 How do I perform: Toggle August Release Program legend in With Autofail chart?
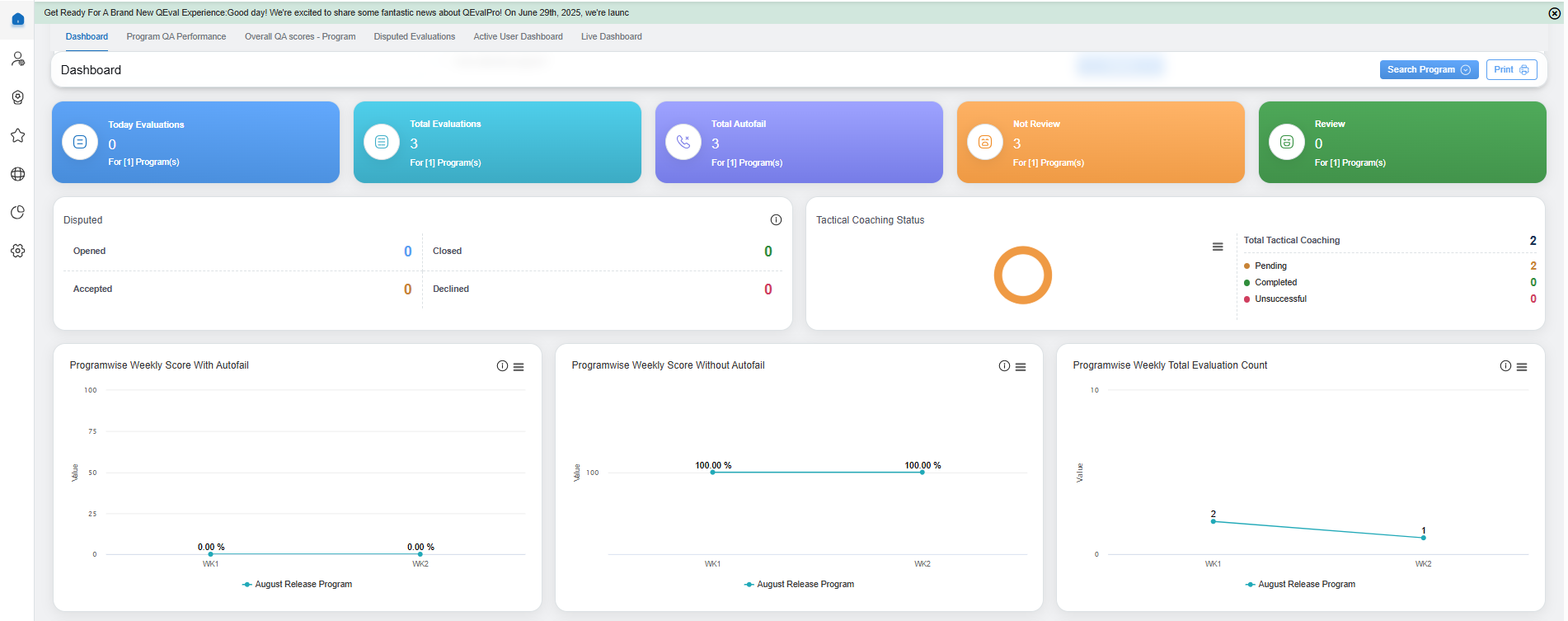tap(297, 584)
